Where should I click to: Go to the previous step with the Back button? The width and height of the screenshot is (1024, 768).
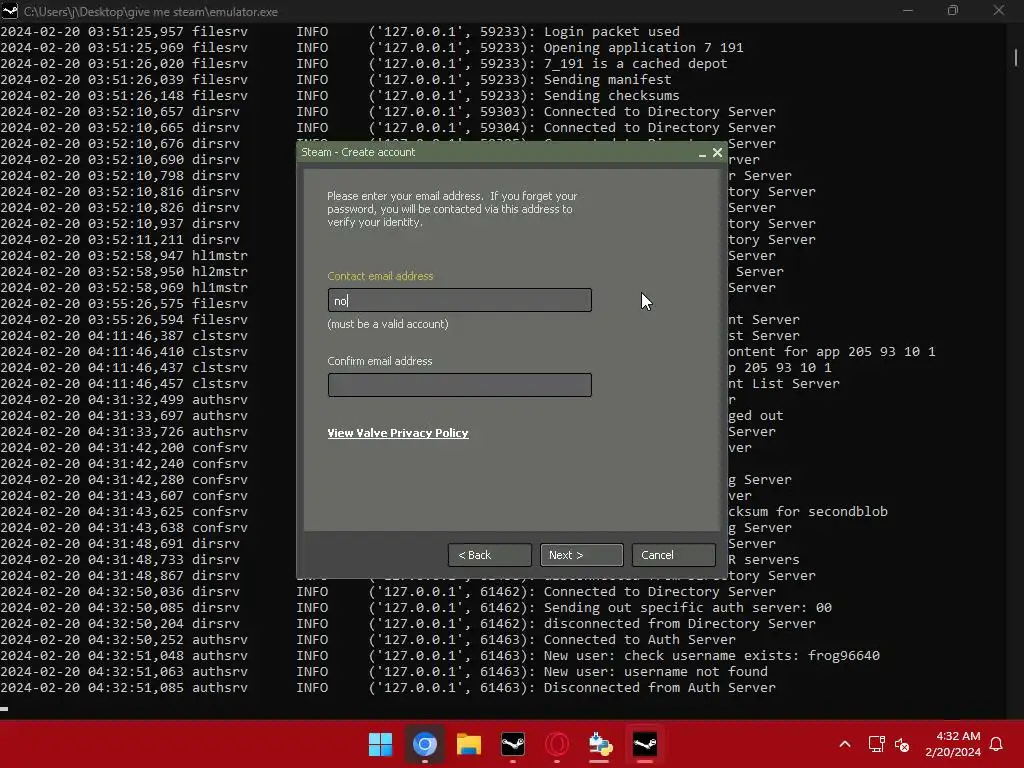[x=490, y=555]
